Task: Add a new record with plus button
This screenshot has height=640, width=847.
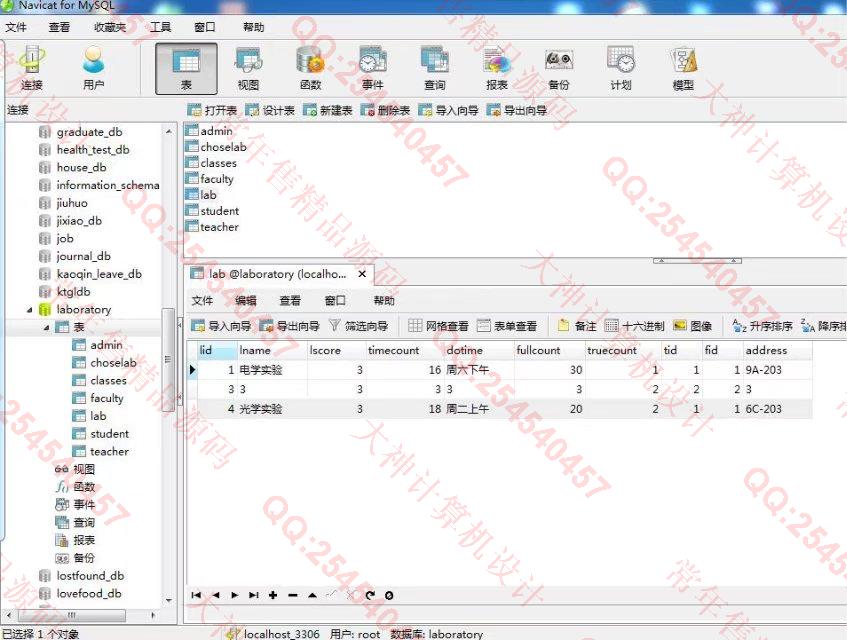Action: pyautogui.click(x=273, y=595)
